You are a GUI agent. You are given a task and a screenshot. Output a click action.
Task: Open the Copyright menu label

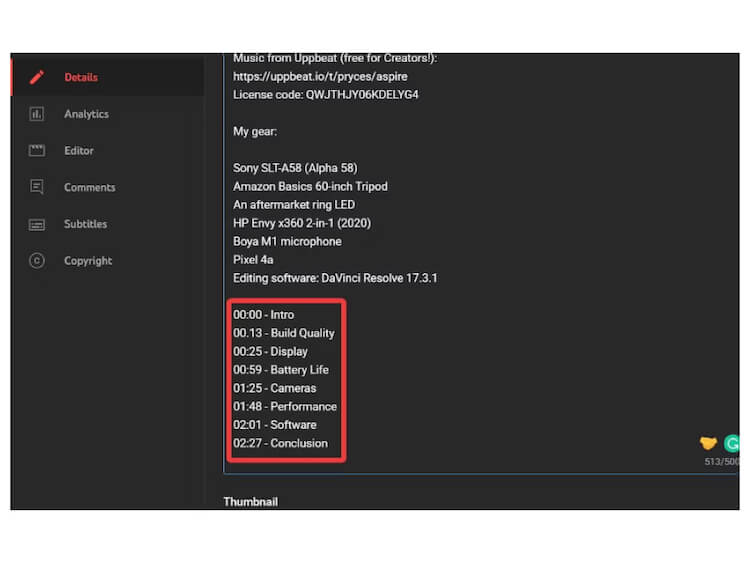(88, 261)
